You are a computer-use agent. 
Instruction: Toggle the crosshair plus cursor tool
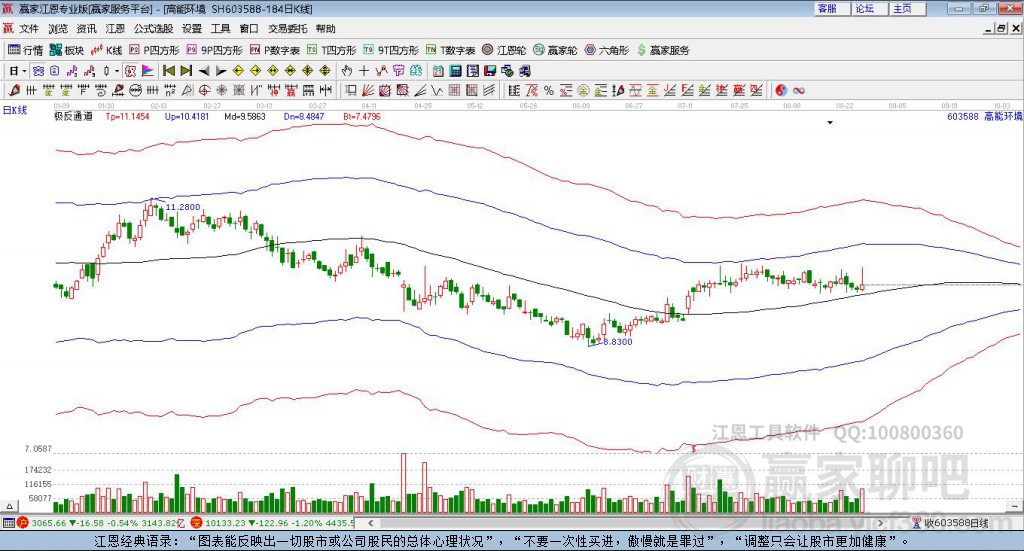364,71
